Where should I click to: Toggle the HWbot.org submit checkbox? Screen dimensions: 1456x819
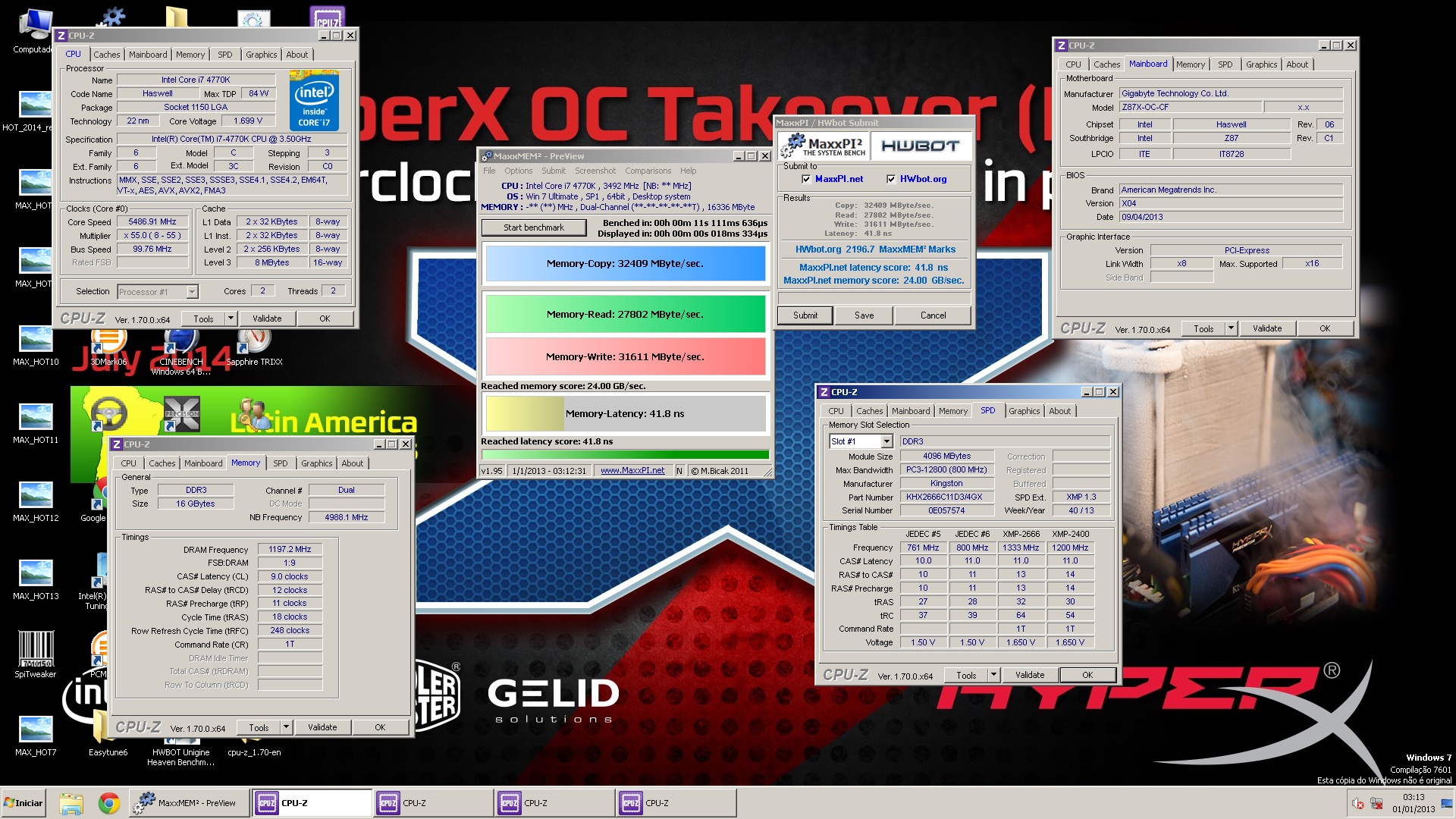click(891, 180)
